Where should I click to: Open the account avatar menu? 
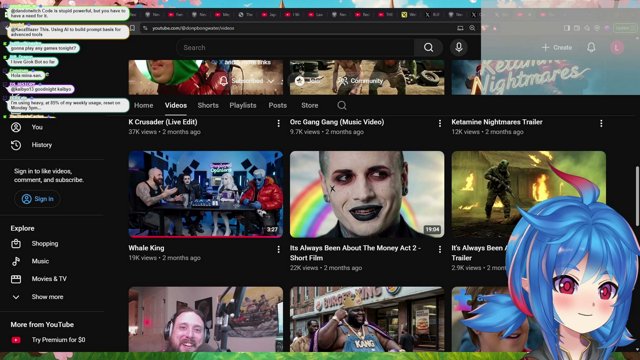point(617,47)
